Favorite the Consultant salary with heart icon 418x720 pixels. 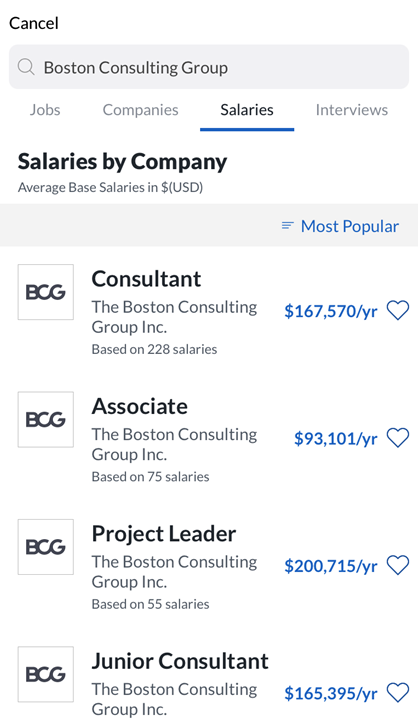[x=398, y=310]
